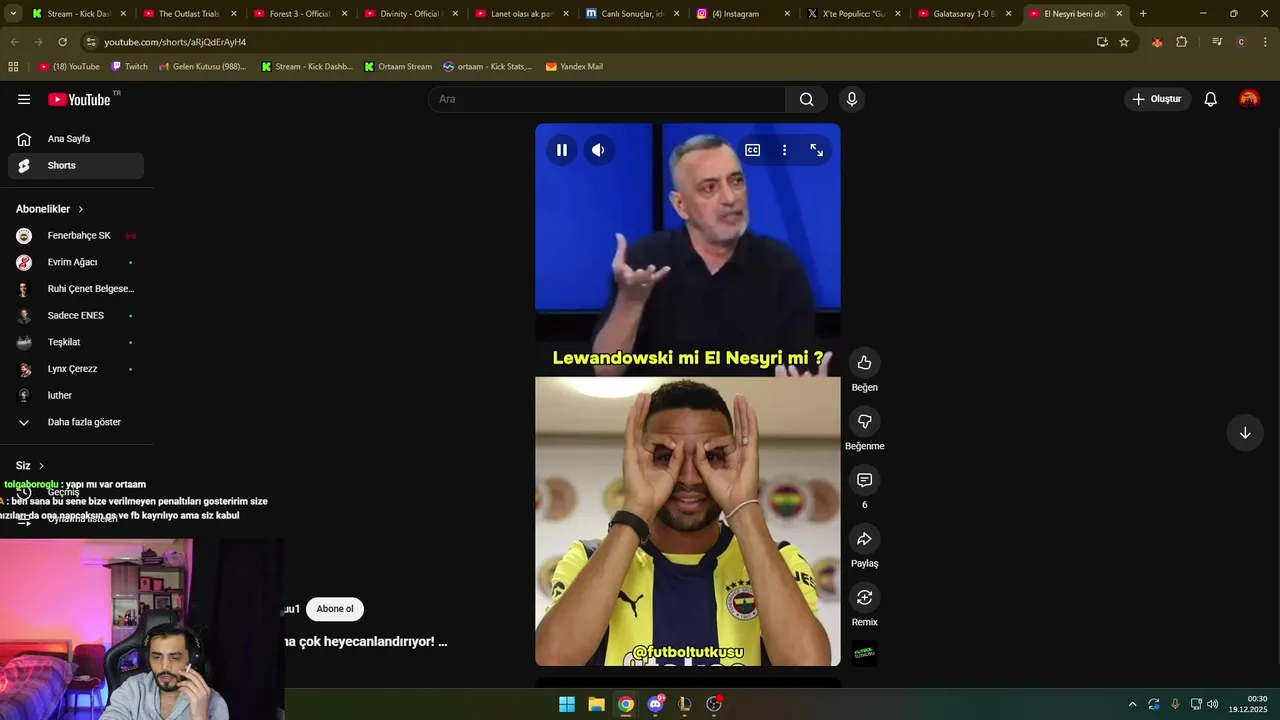Dislike the Short with thumbs-down
This screenshot has height=720, width=1280.
864,421
